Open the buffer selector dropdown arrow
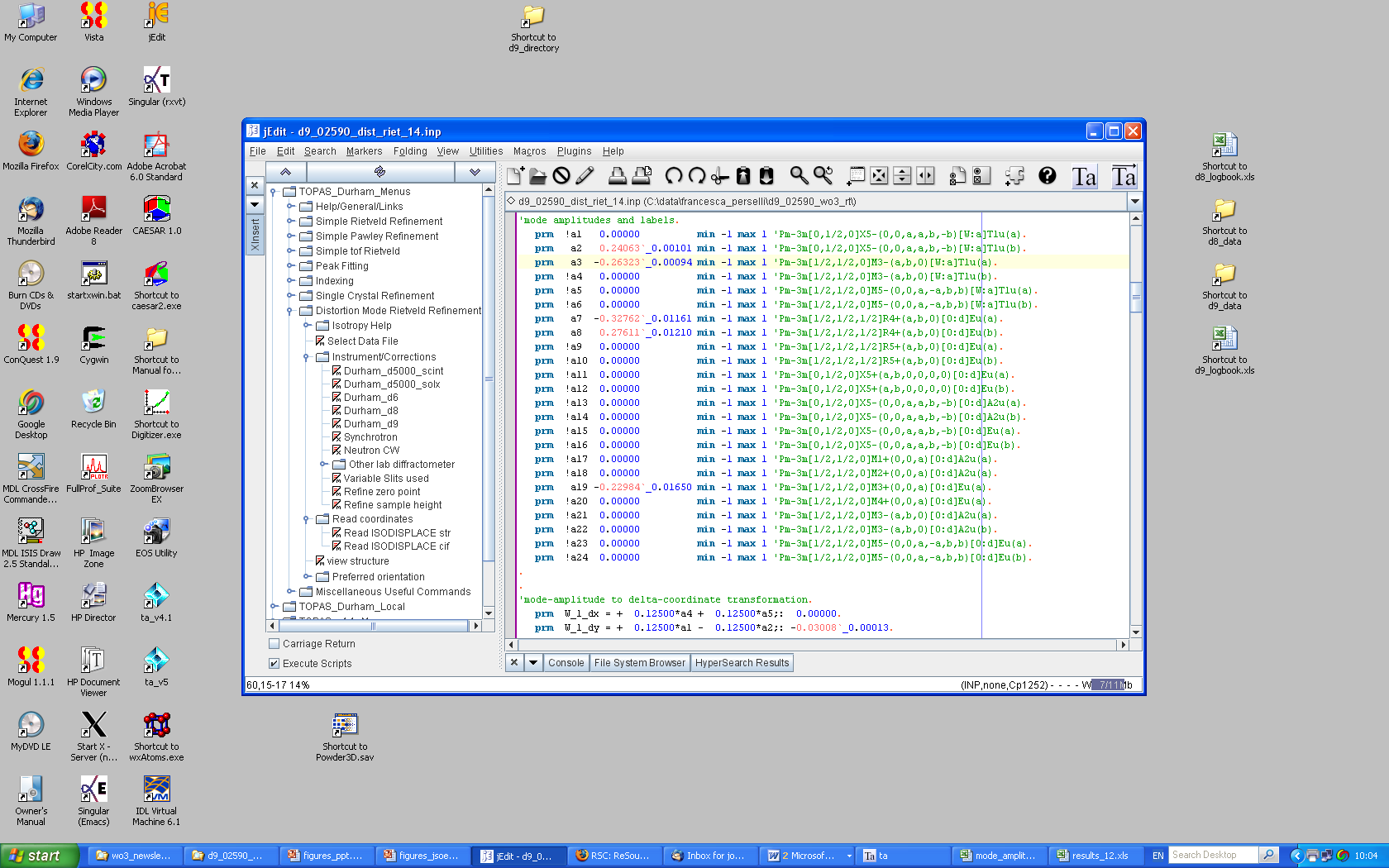 tap(1134, 201)
